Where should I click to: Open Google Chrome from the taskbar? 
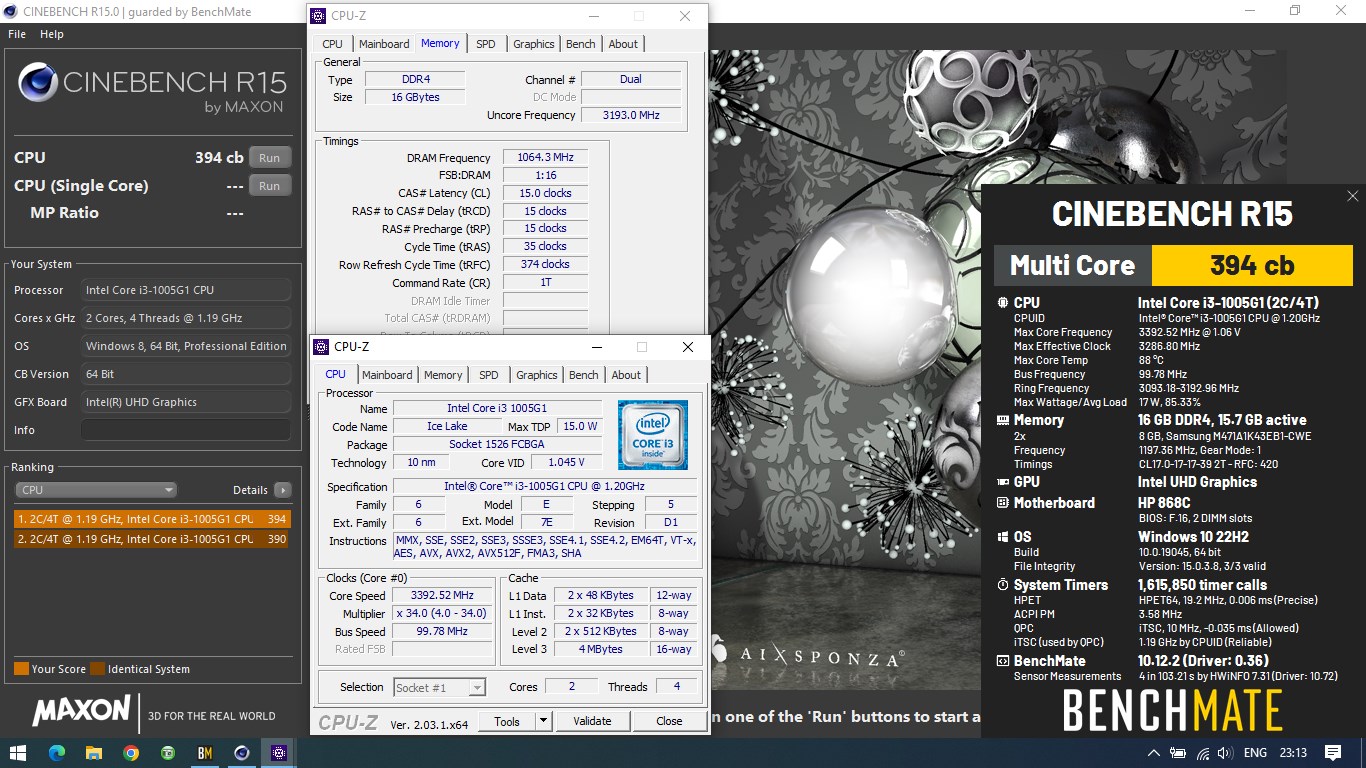(x=131, y=752)
